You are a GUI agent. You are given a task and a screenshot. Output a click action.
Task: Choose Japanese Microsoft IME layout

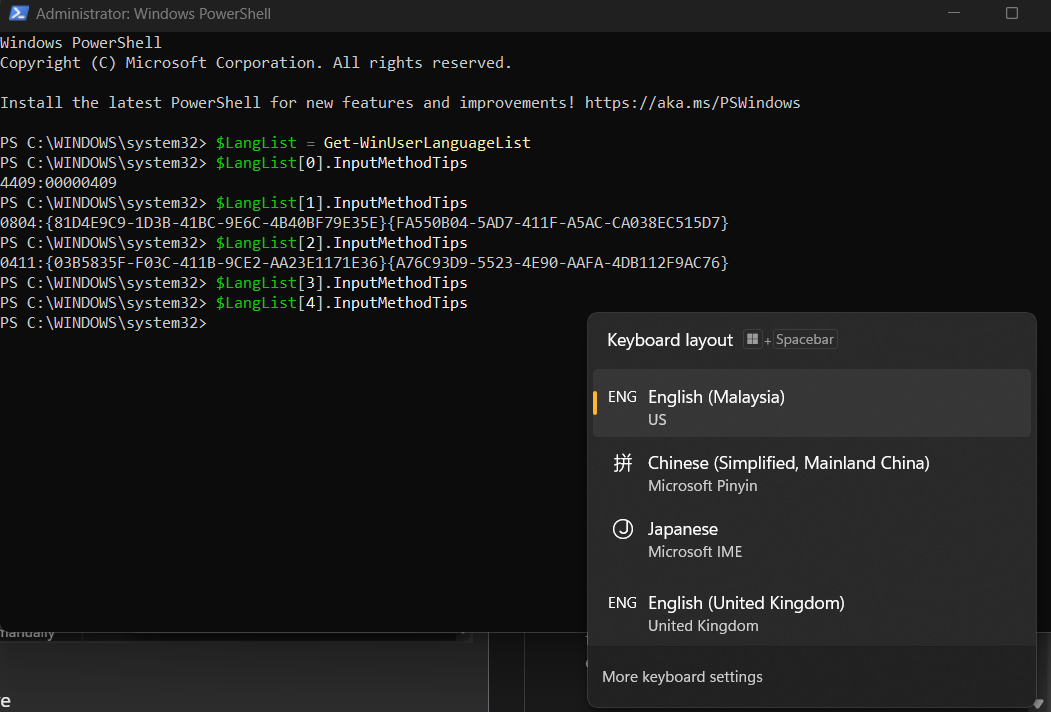tap(812, 540)
